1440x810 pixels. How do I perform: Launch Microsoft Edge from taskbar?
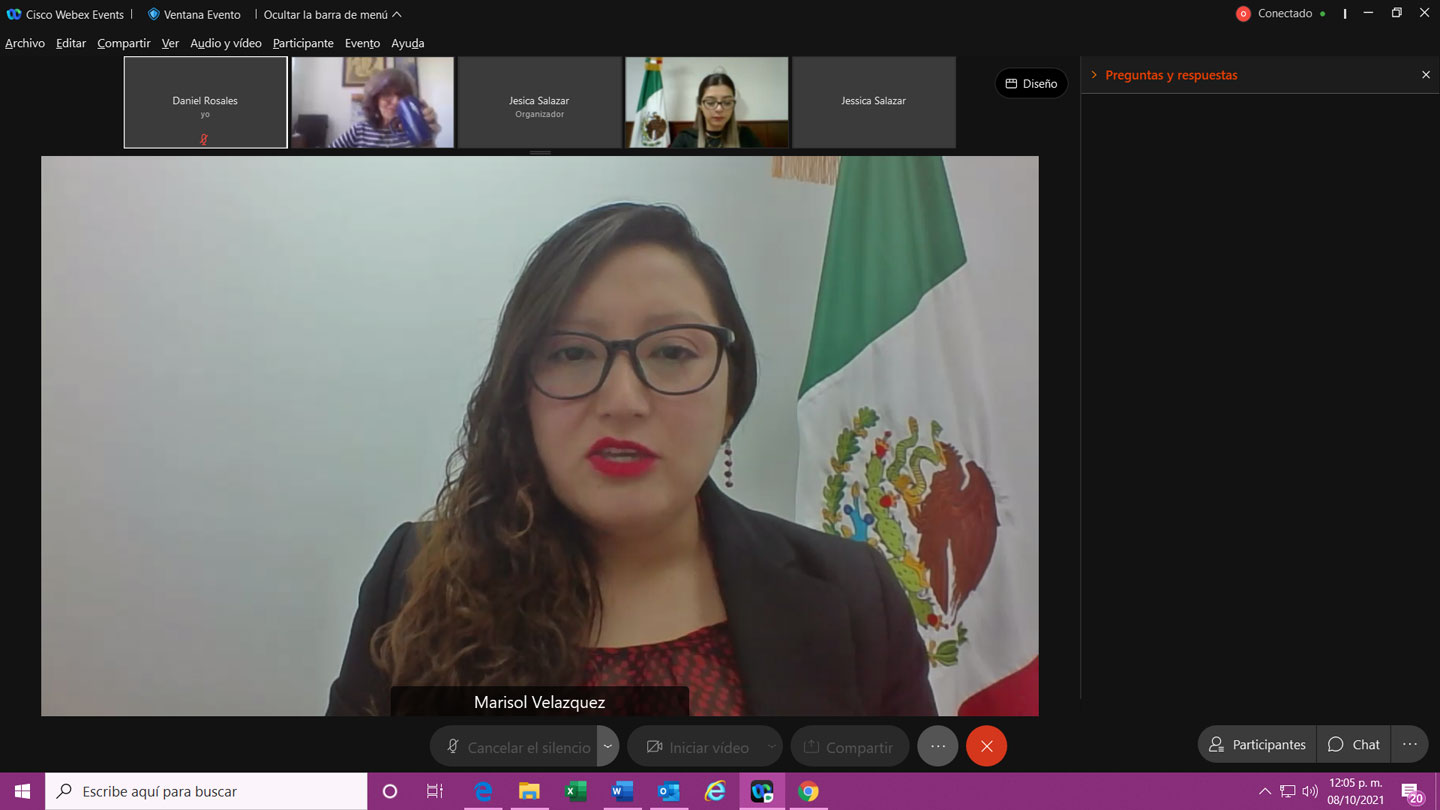click(x=482, y=791)
